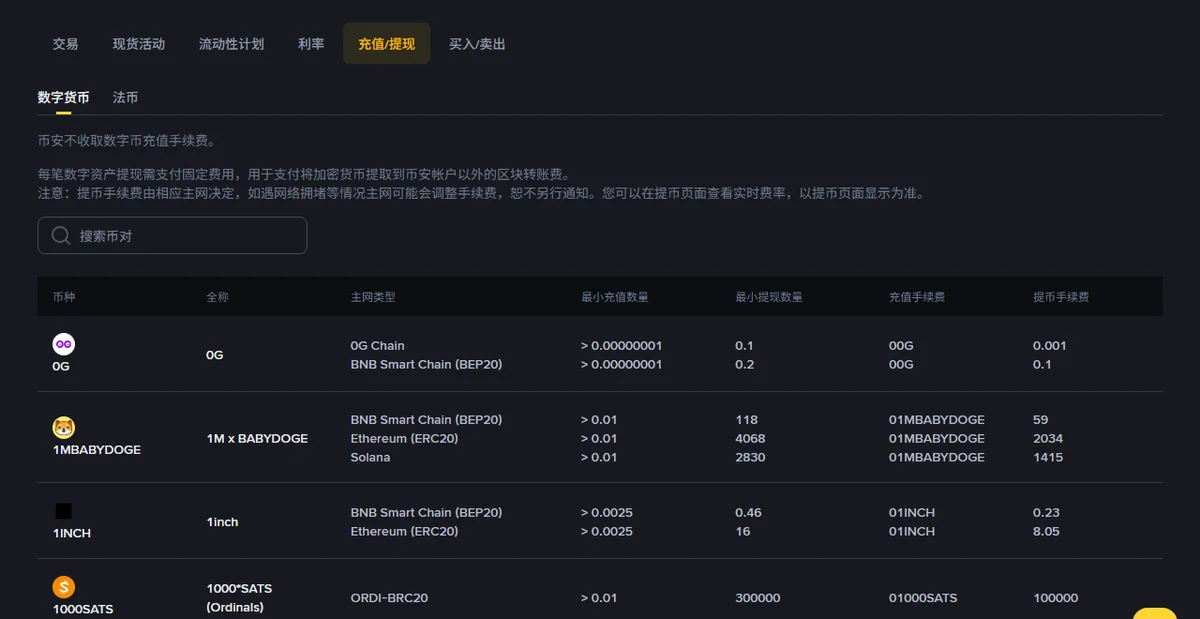Click the withdrawal fee 2034
Viewport: 1200px width, 619px height.
(x=1048, y=438)
